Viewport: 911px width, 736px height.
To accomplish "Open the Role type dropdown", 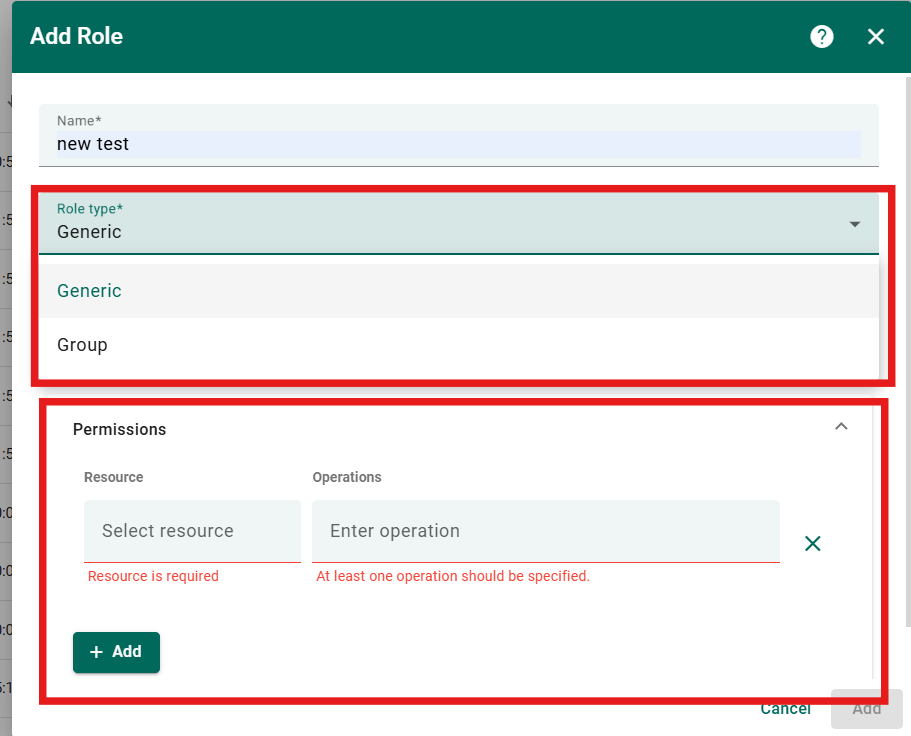I will coord(458,224).
